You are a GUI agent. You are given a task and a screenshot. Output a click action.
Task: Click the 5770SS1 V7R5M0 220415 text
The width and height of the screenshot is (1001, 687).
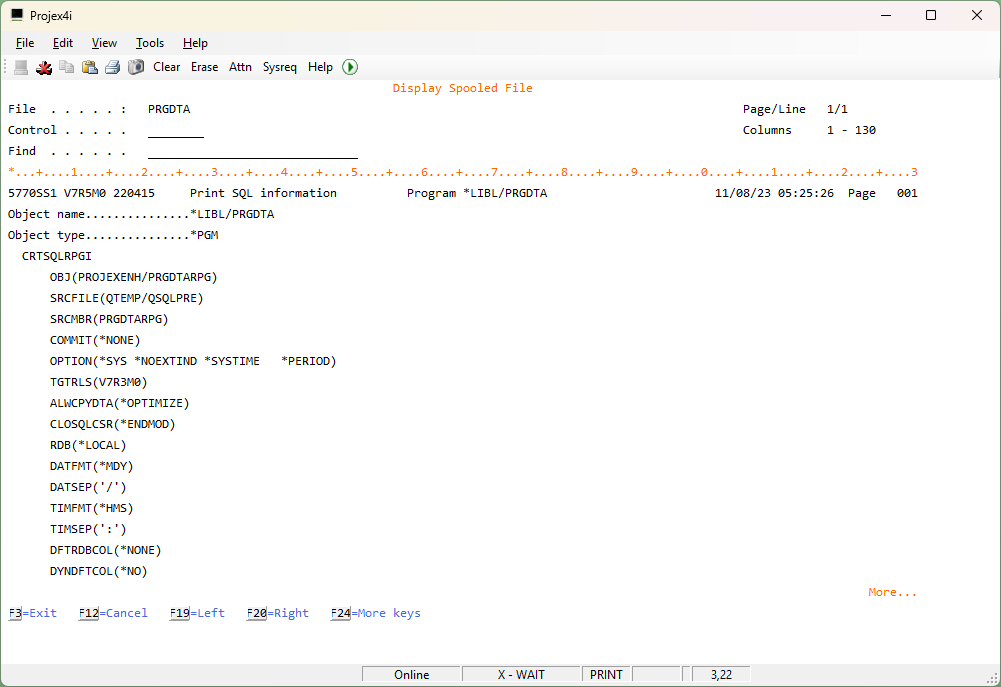tap(81, 193)
